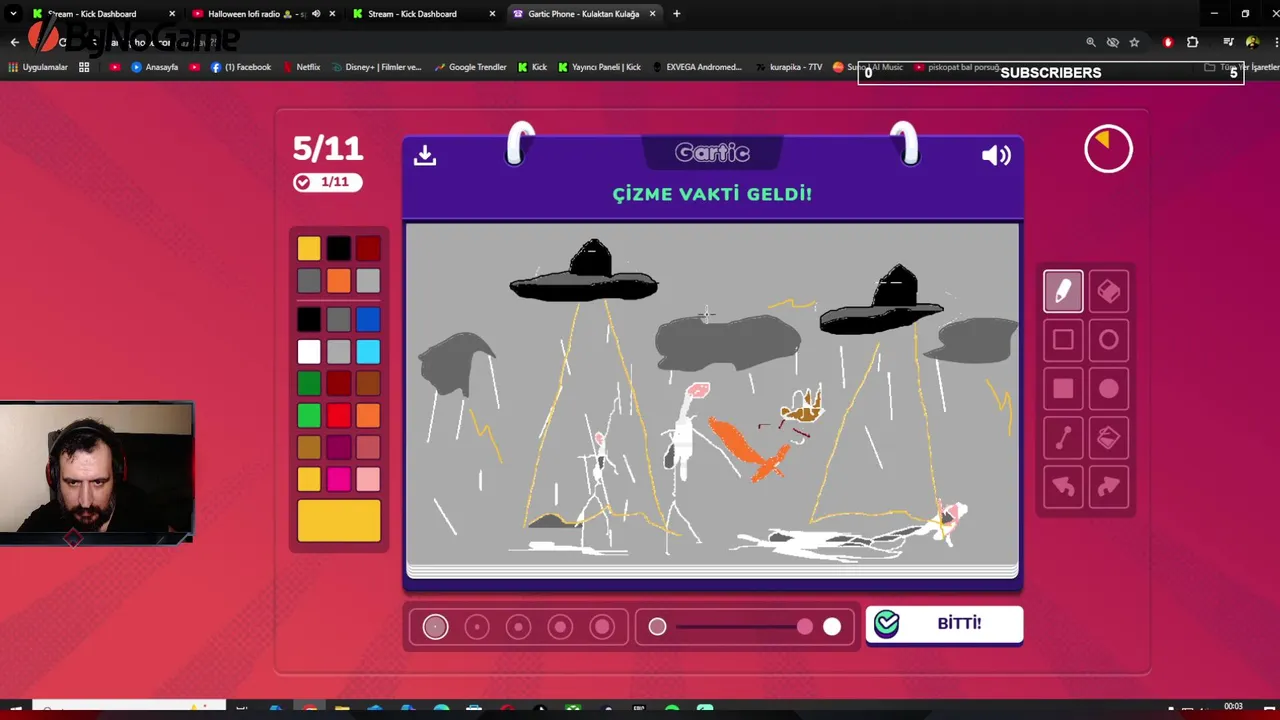Click the bookmark star in address bar
This screenshot has width=1280, height=720.
pos(1134,42)
